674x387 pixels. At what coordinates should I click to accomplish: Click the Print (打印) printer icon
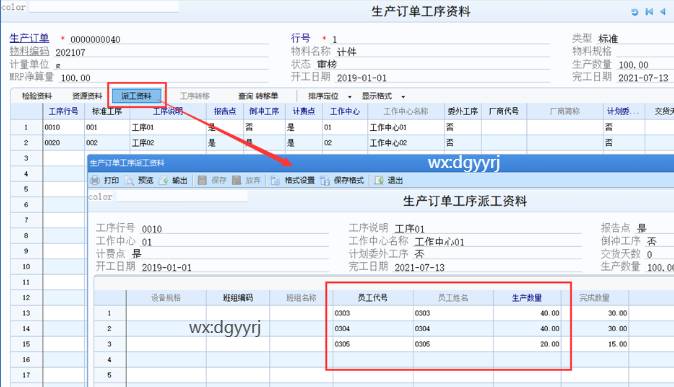(x=95, y=181)
